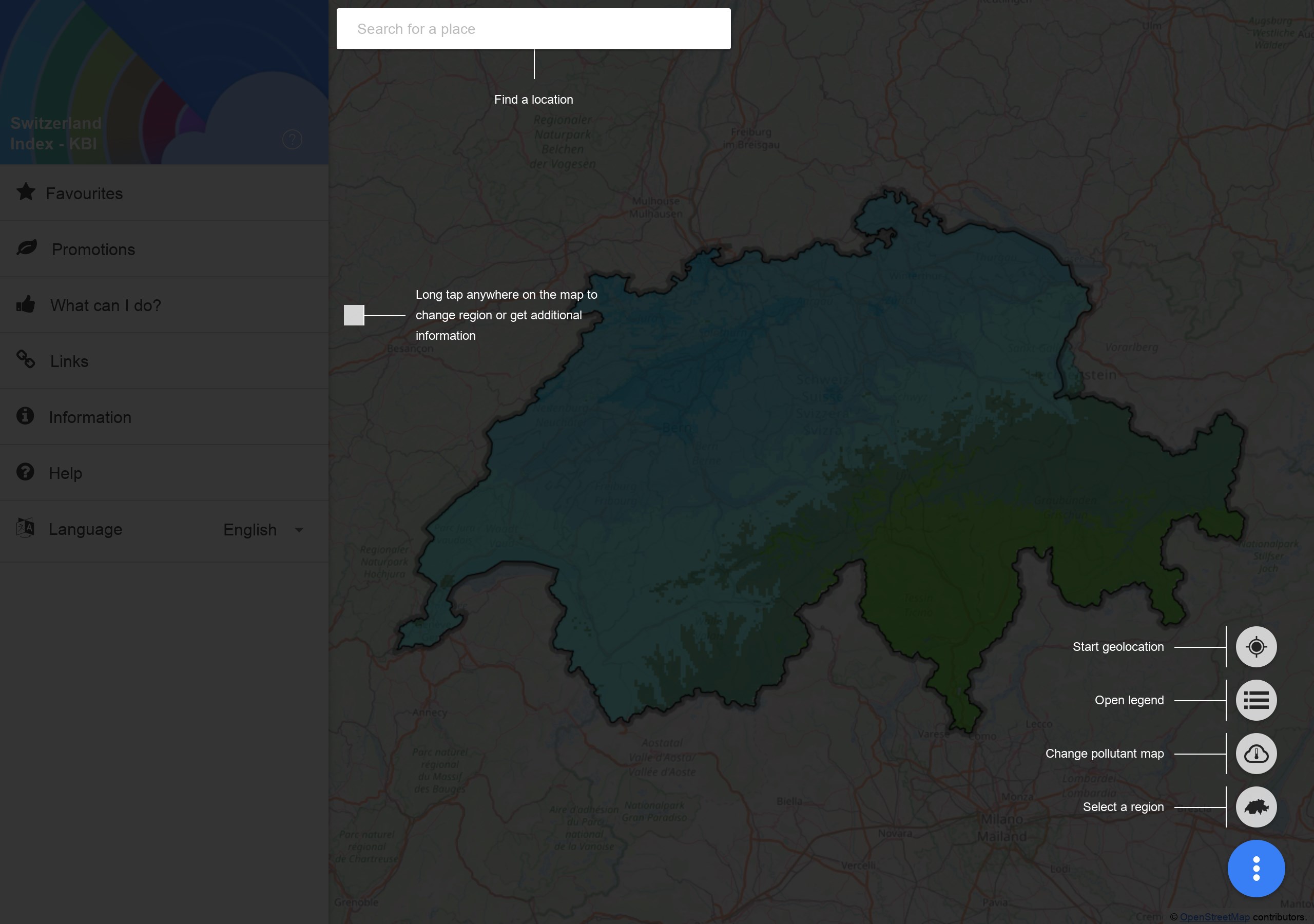Click the Start geolocation crosshair button

1255,647
